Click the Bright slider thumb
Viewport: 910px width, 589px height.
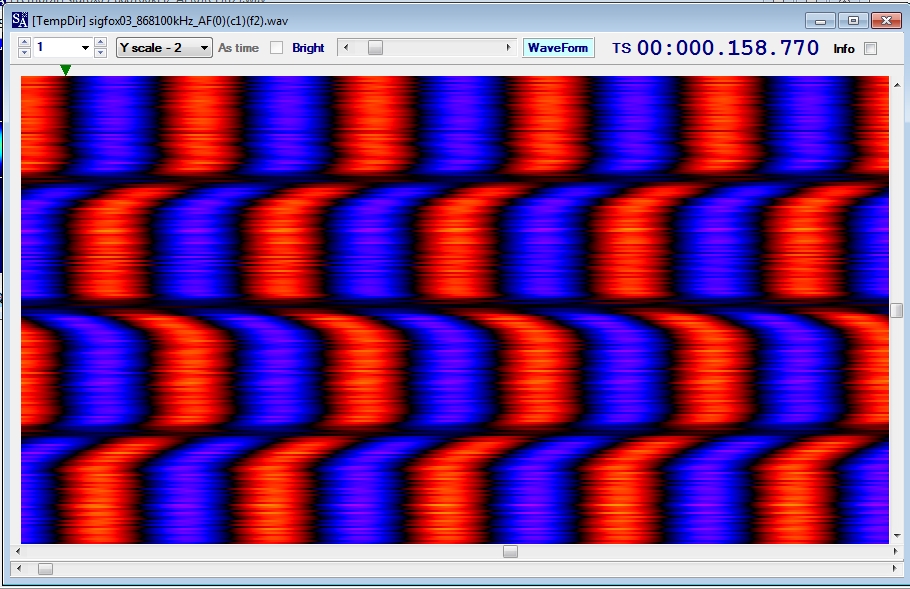[375, 48]
